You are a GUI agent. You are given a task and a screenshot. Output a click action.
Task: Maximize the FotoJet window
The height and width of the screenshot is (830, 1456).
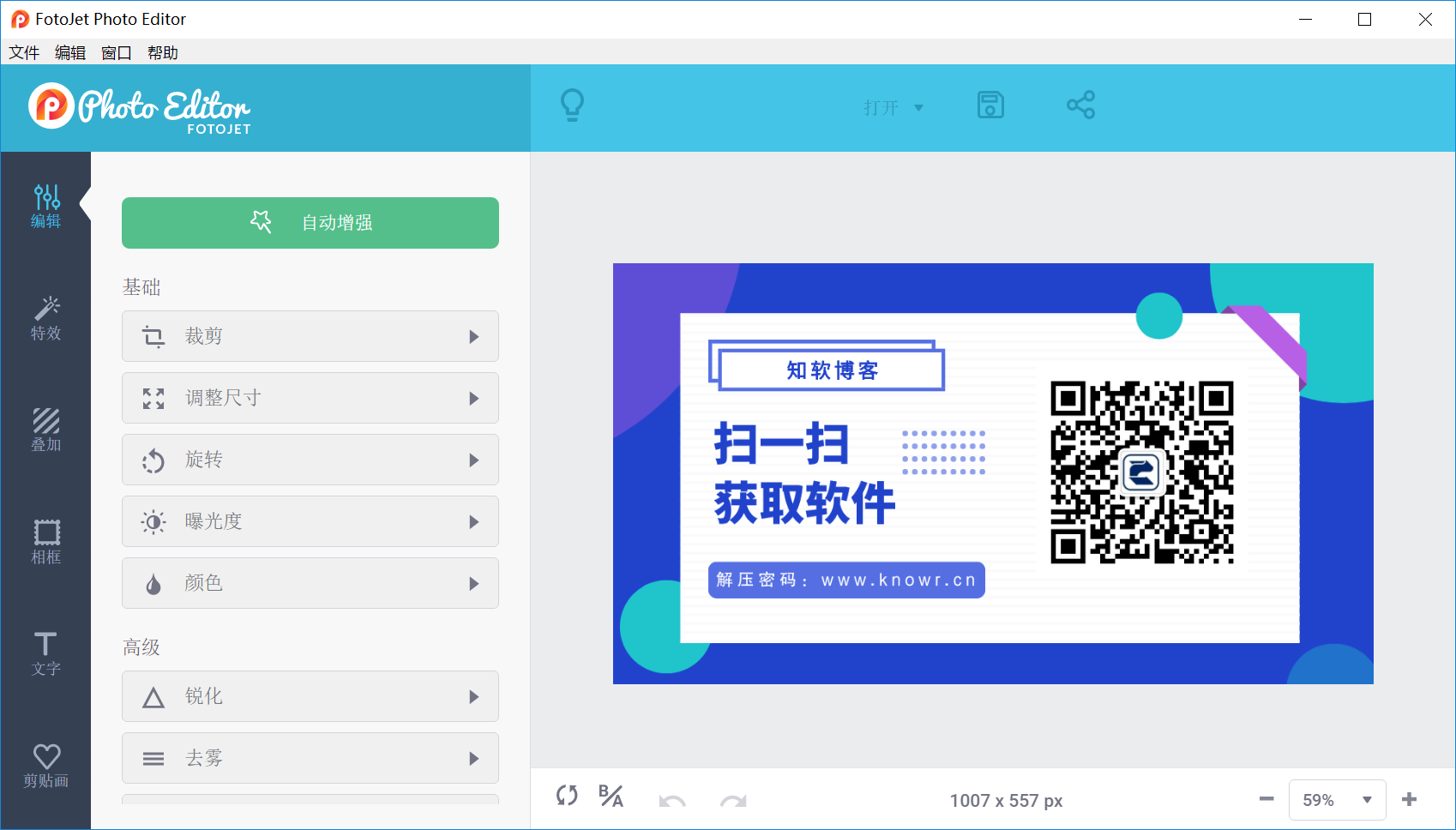tap(1365, 19)
